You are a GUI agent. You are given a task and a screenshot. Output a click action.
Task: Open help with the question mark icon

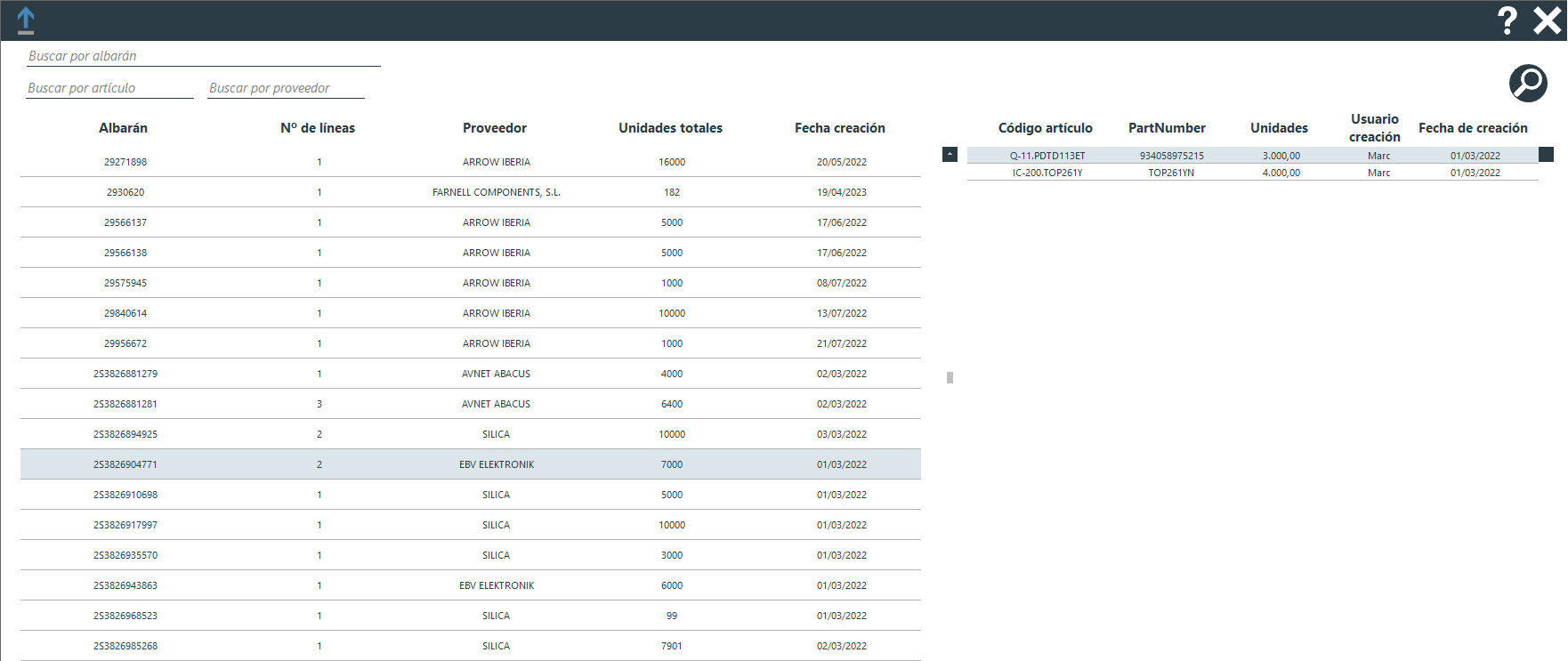(x=1507, y=20)
